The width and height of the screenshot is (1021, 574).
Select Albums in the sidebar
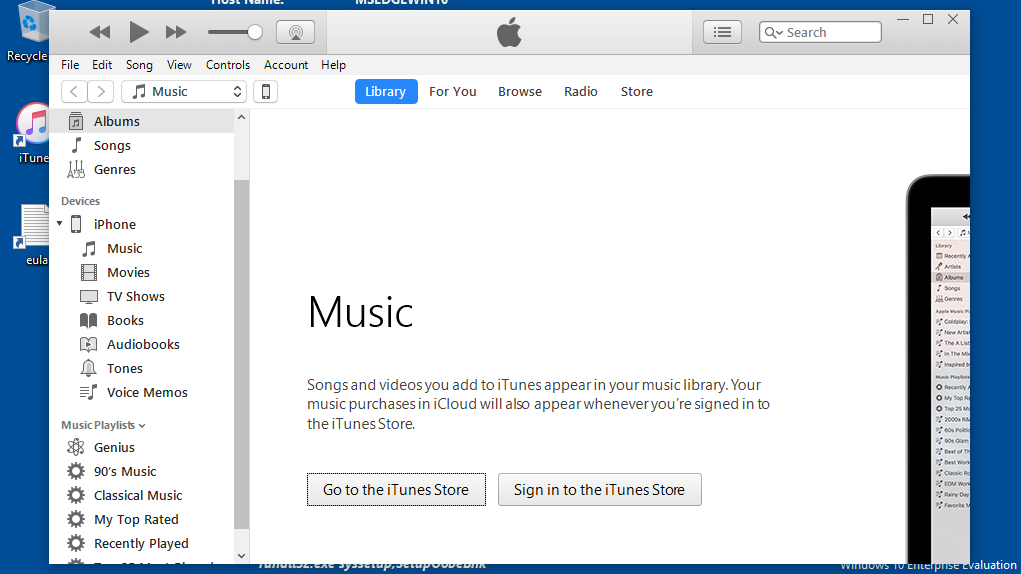tap(141, 121)
